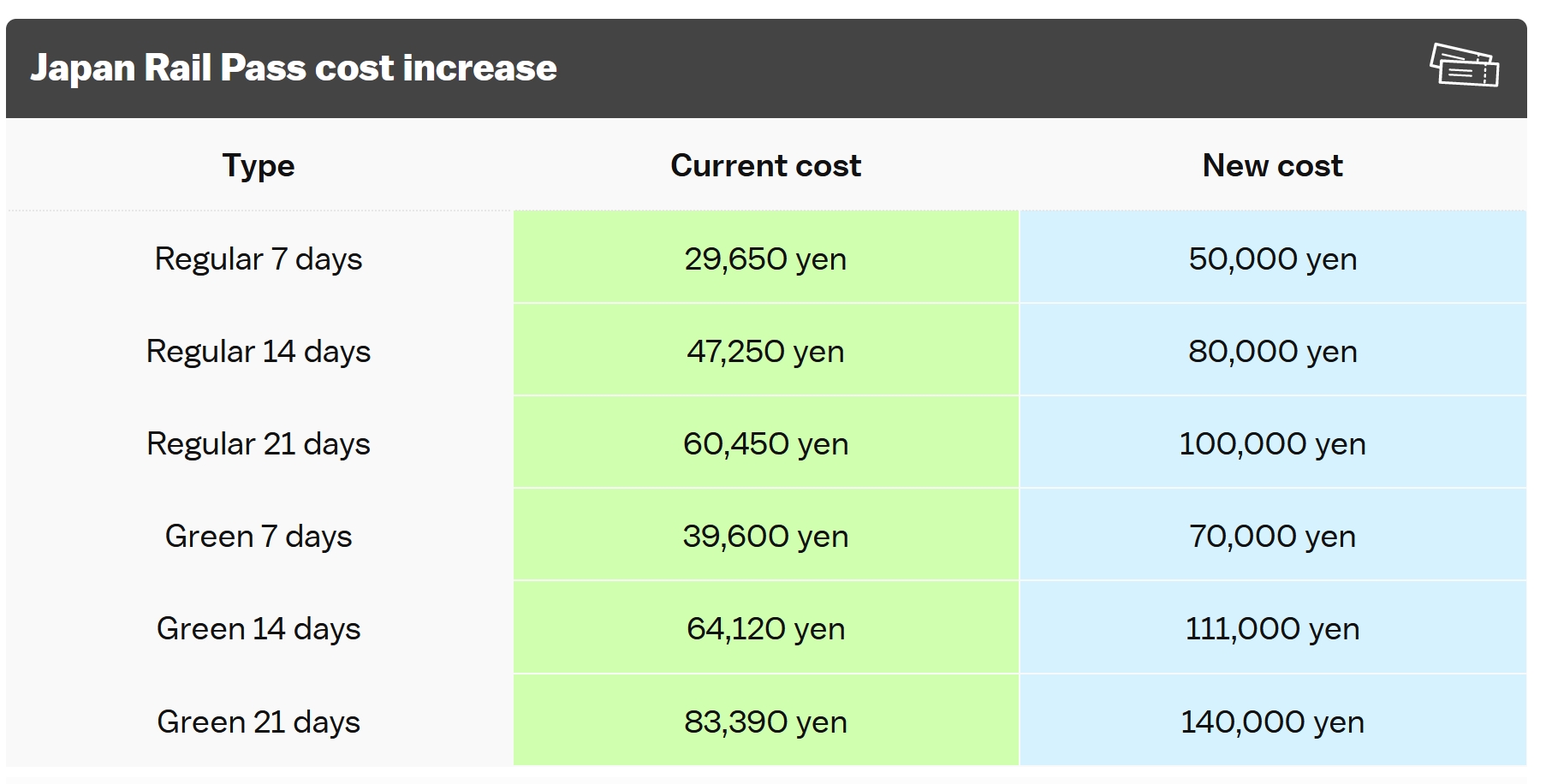
Task: Click the green '29,650 yen' cell
Action: click(x=765, y=258)
